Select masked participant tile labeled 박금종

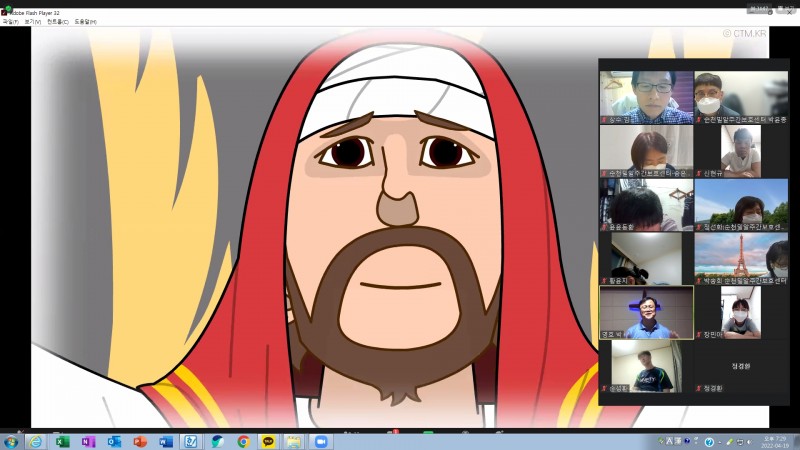[741, 97]
